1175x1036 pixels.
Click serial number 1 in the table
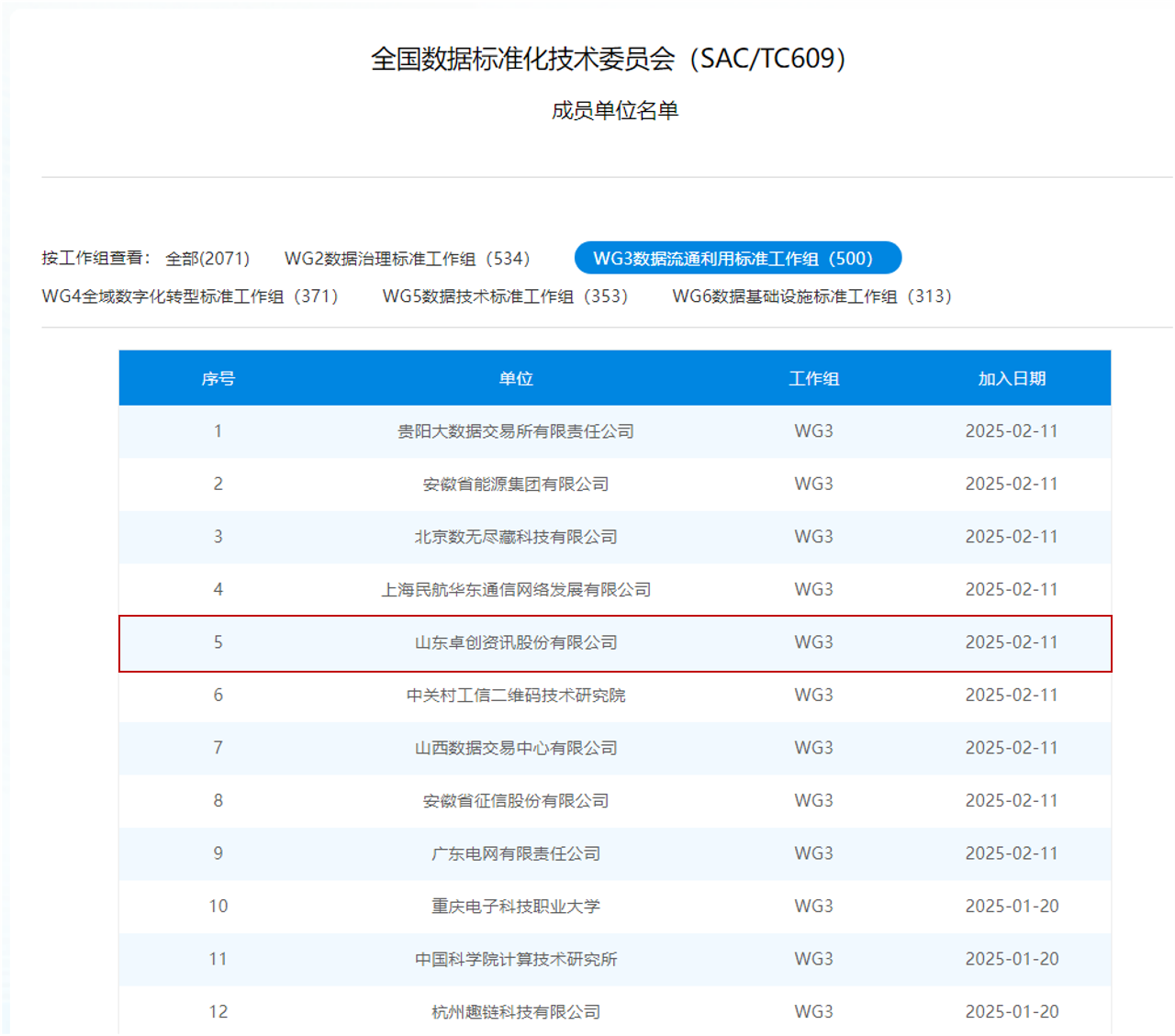pyautogui.click(x=218, y=430)
